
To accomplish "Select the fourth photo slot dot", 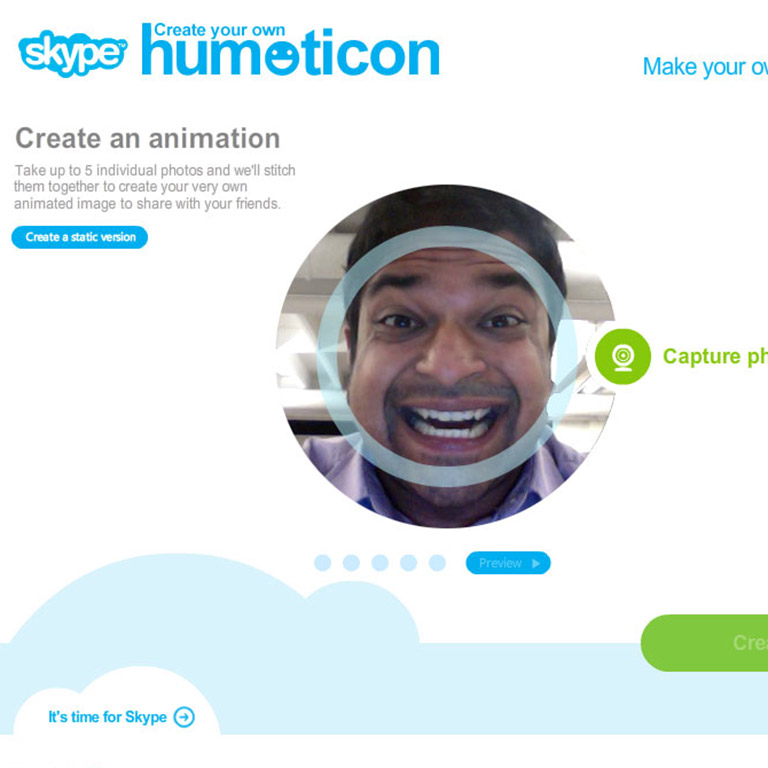I will click(x=408, y=563).
